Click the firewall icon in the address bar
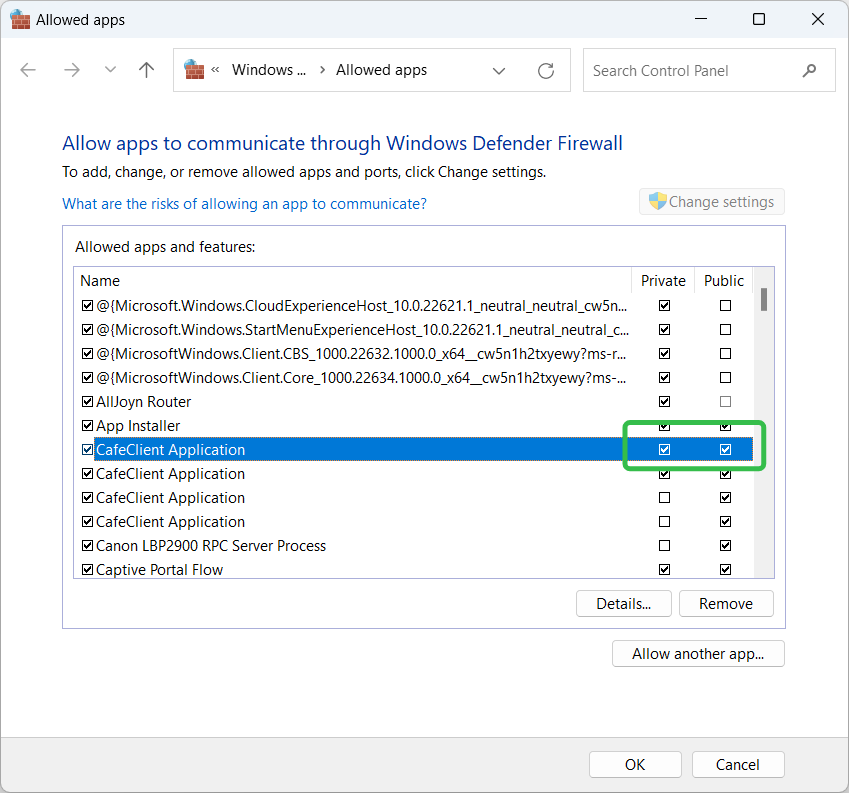 (x=194, y=70)
